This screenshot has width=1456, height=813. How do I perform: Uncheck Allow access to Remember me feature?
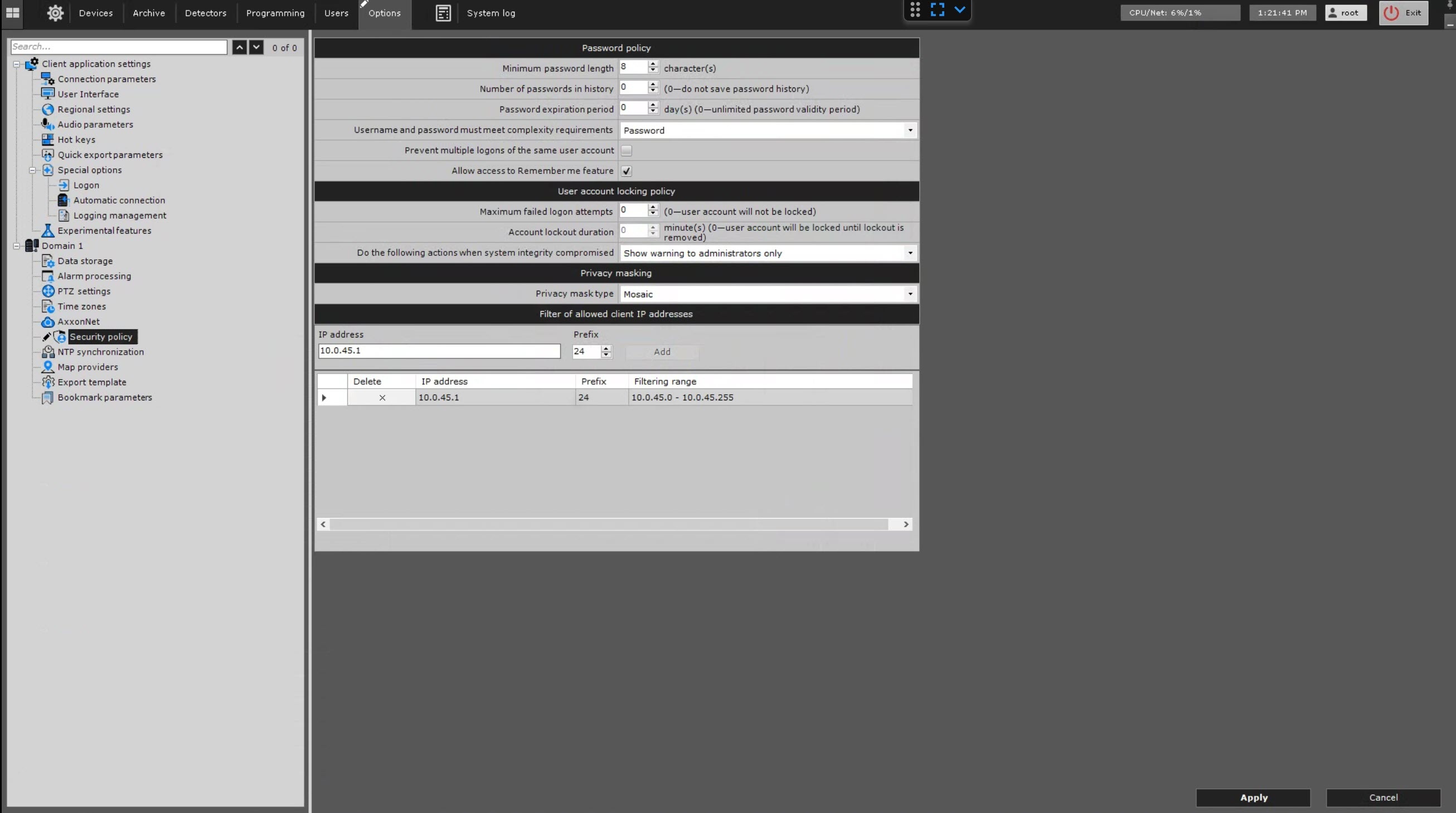click(x=626, y=171)
